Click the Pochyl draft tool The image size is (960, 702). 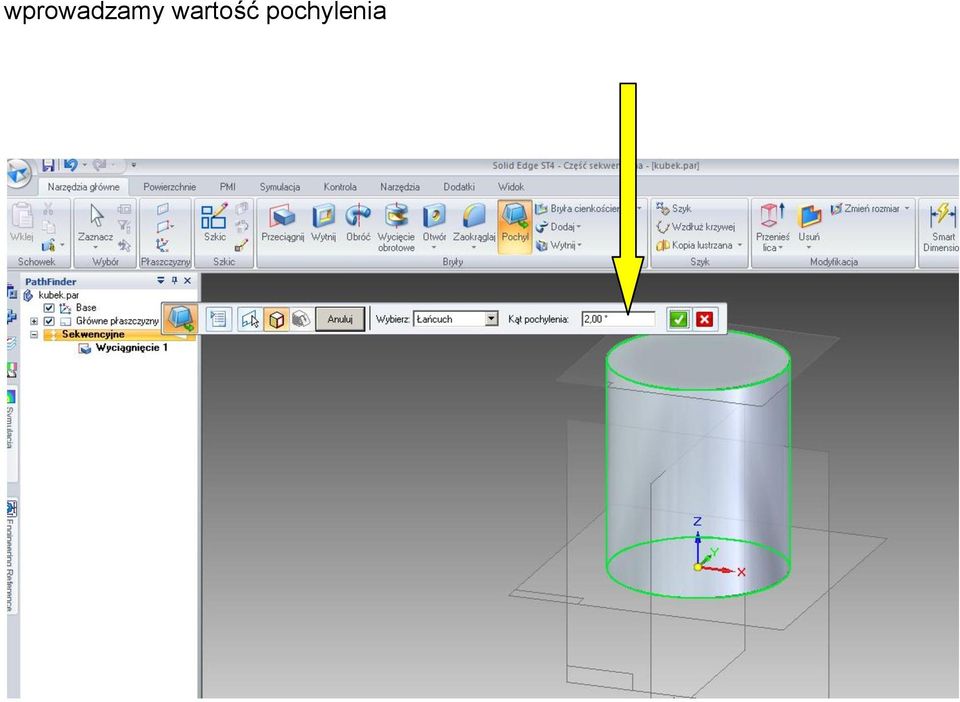(x=515, y=224)
